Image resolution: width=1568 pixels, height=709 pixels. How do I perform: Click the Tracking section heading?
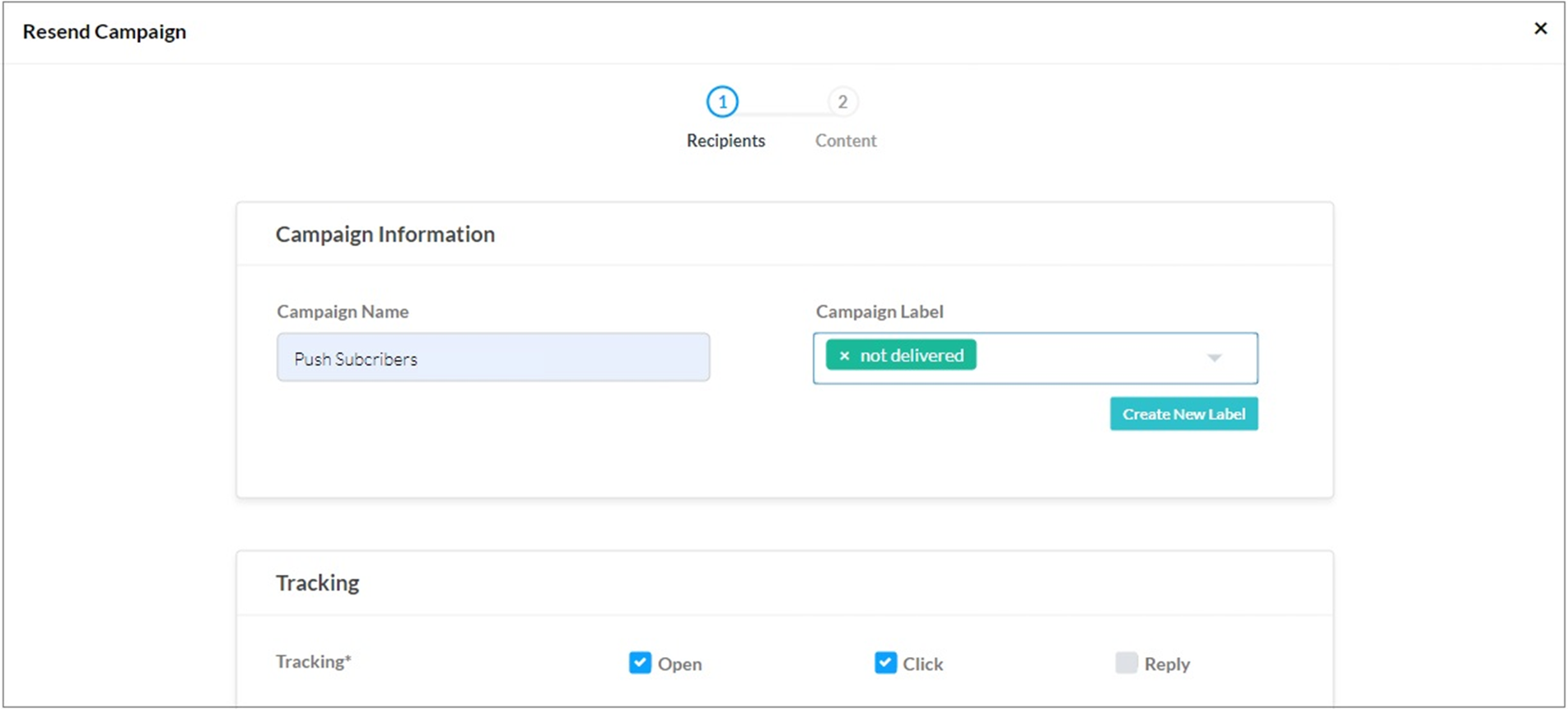point(318,583)
